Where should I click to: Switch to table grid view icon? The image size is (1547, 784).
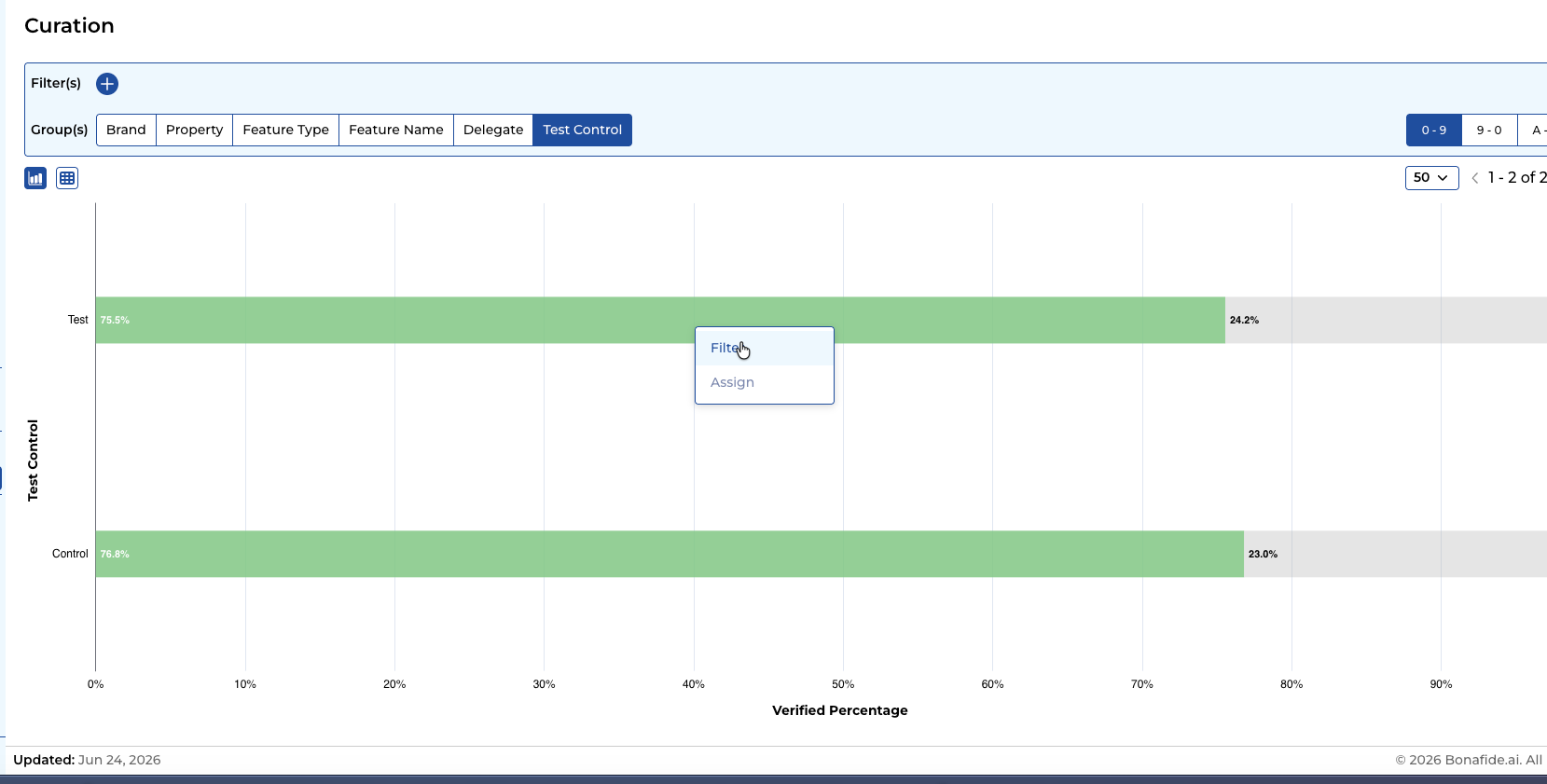[67, 178]
